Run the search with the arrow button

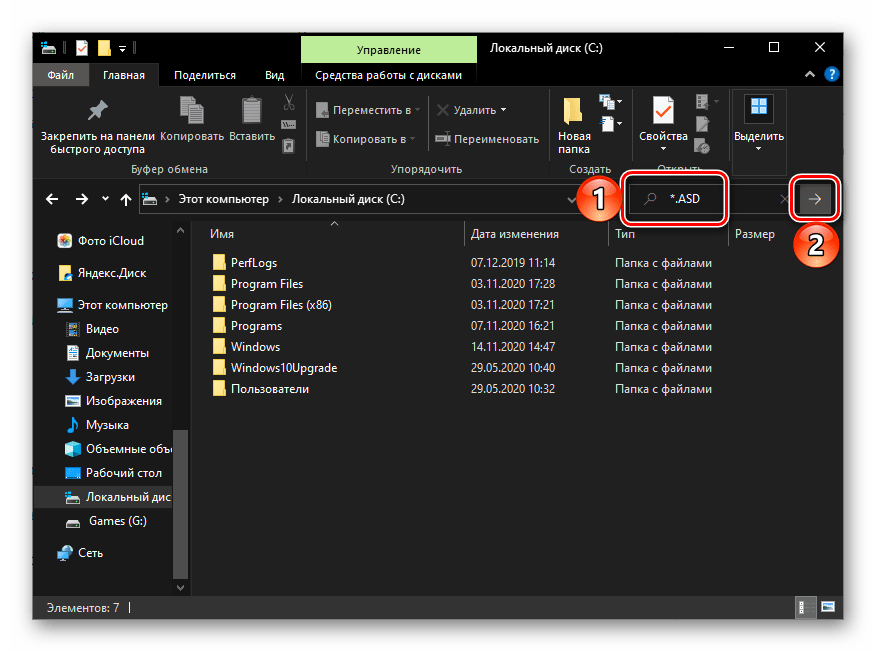(815, 199)
